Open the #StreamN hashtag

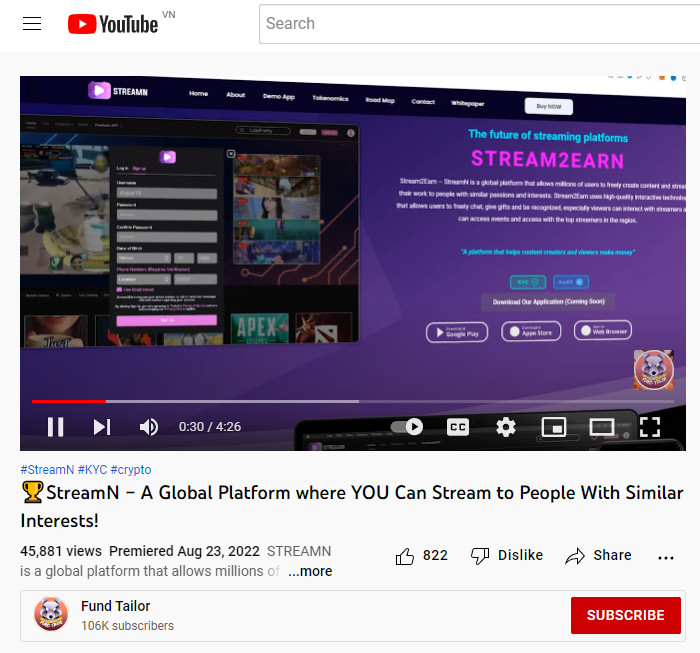(x=47, y=470)
